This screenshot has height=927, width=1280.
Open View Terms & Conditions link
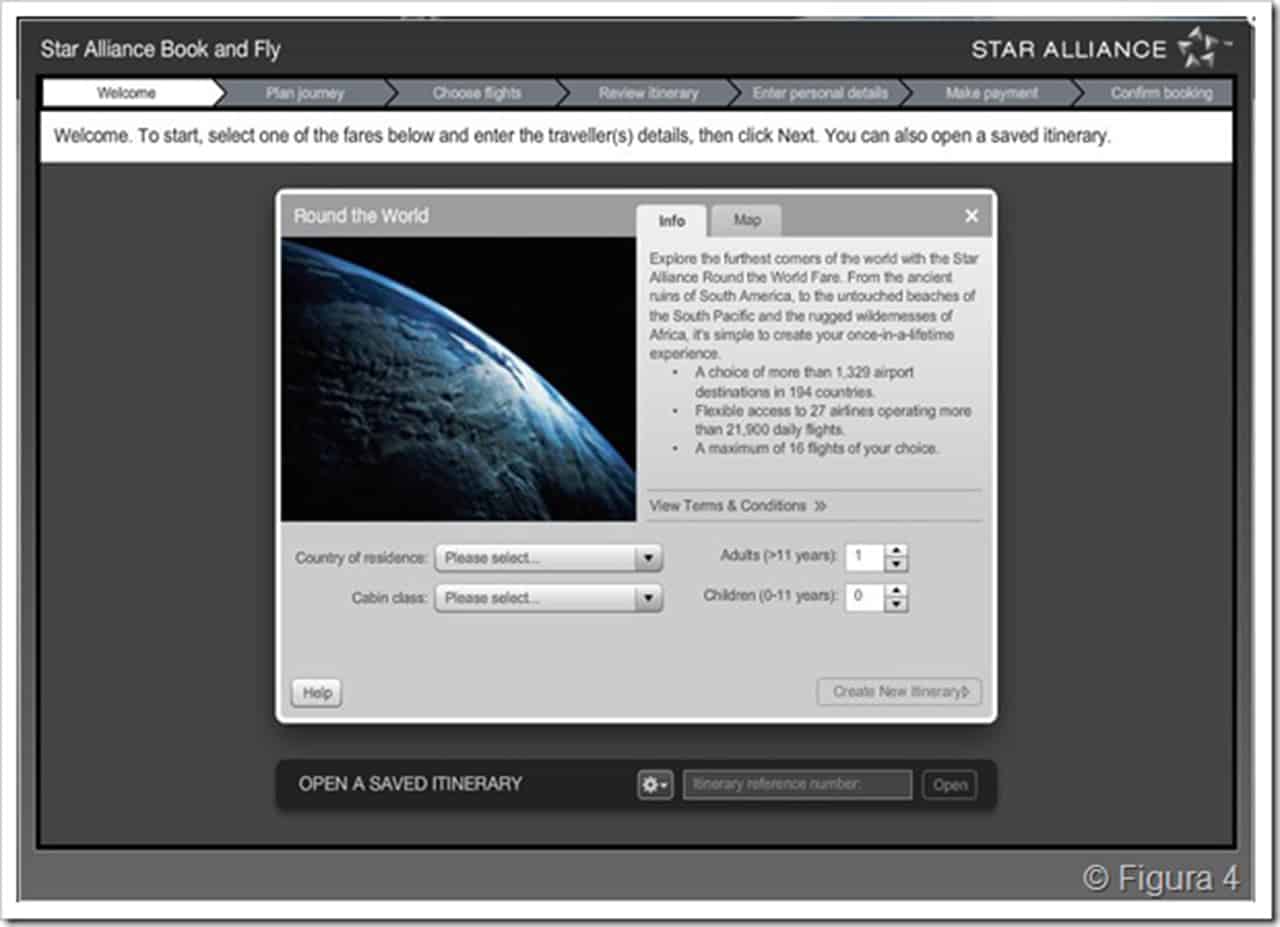click(x=738, y=506)
